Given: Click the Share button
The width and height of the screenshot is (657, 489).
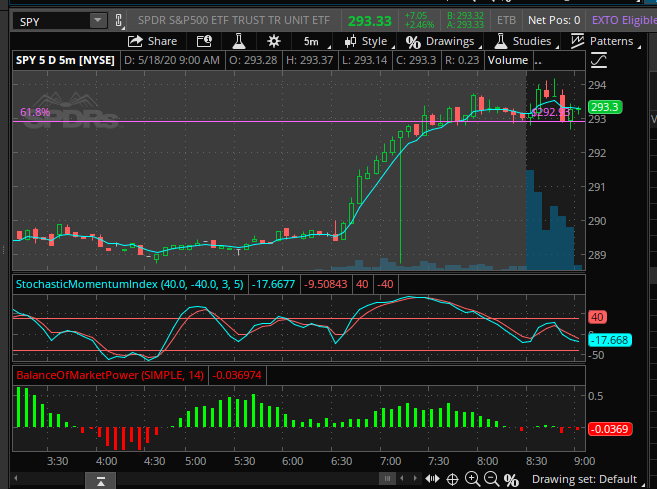Looking at the screenshot, I should 153,41.
